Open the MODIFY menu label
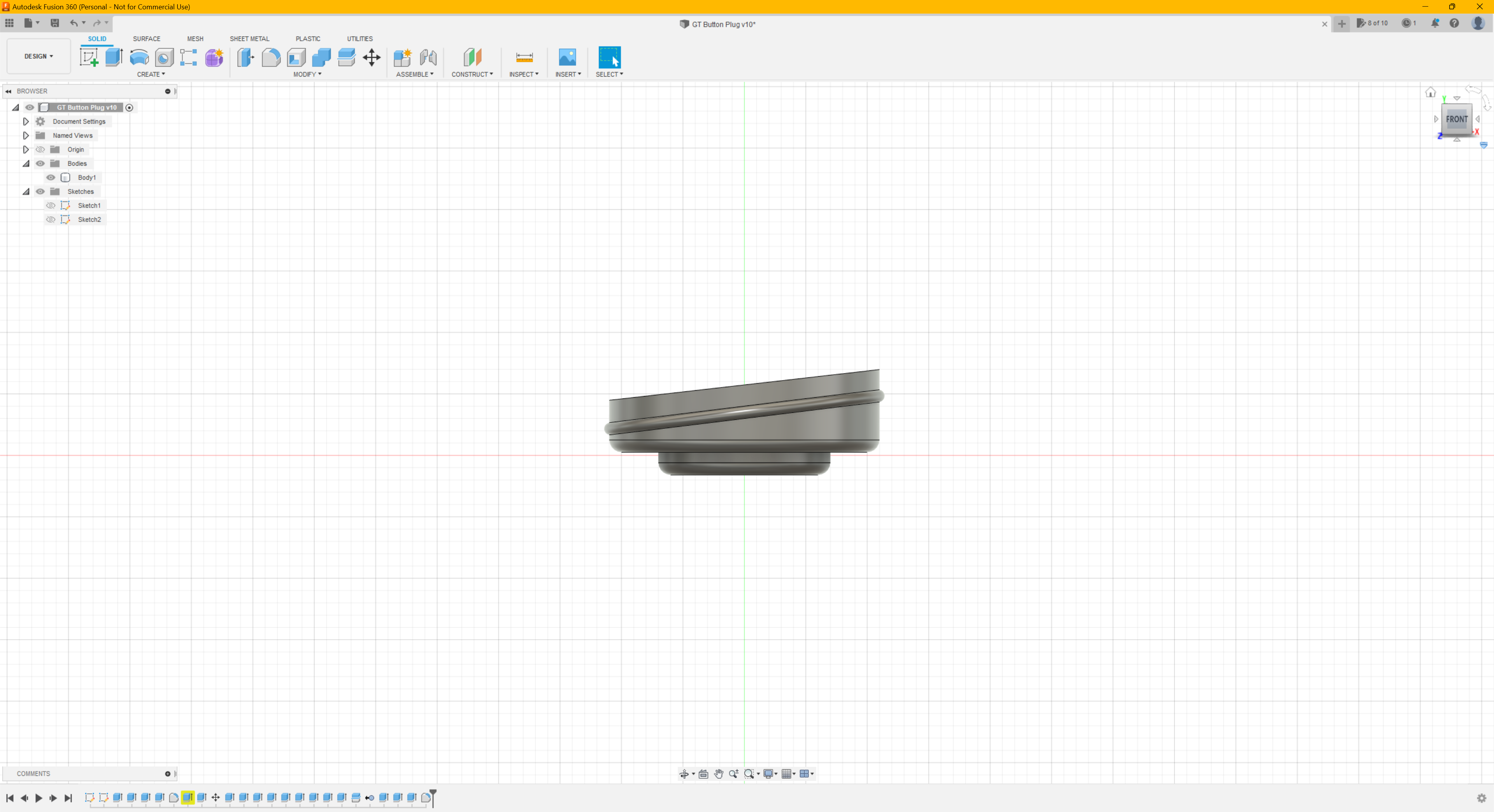 (x=307, y=74)
